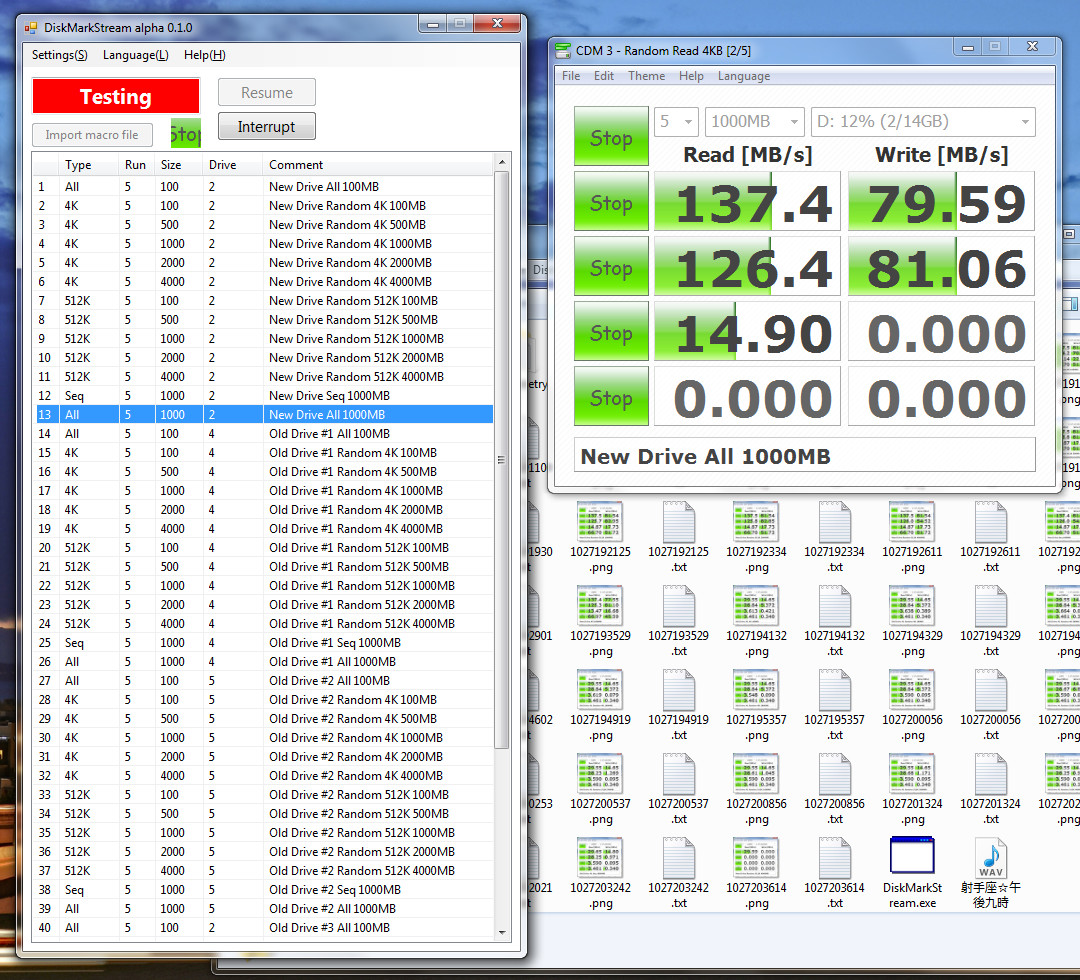Click the macro list vertical scrollbar thumb
This screenshot has width=1080, height=980.
pos(501,460)
